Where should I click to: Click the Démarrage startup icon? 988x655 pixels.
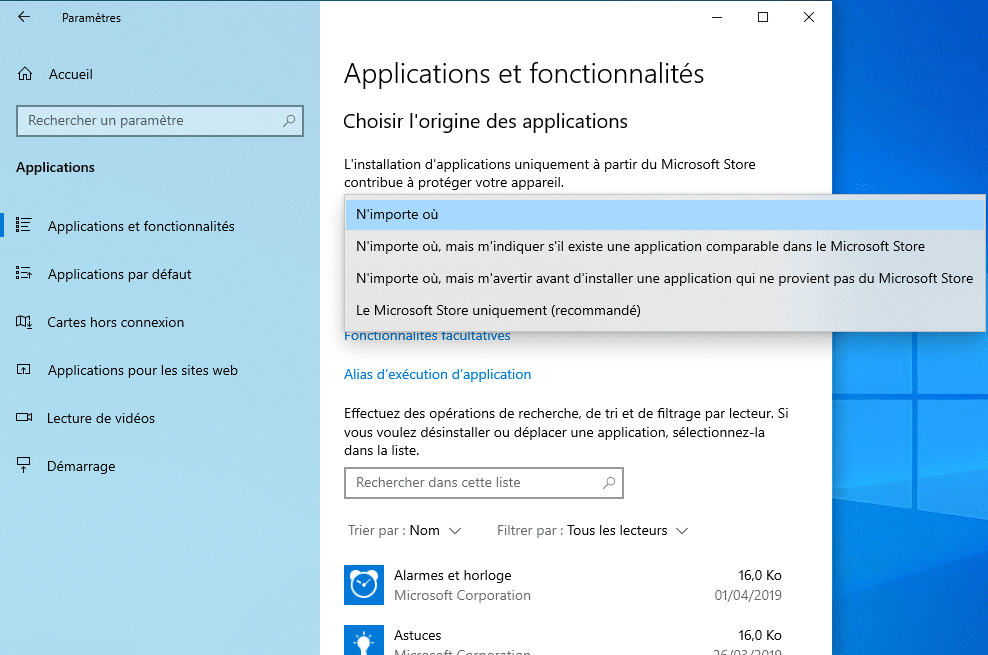pos(25,466)
